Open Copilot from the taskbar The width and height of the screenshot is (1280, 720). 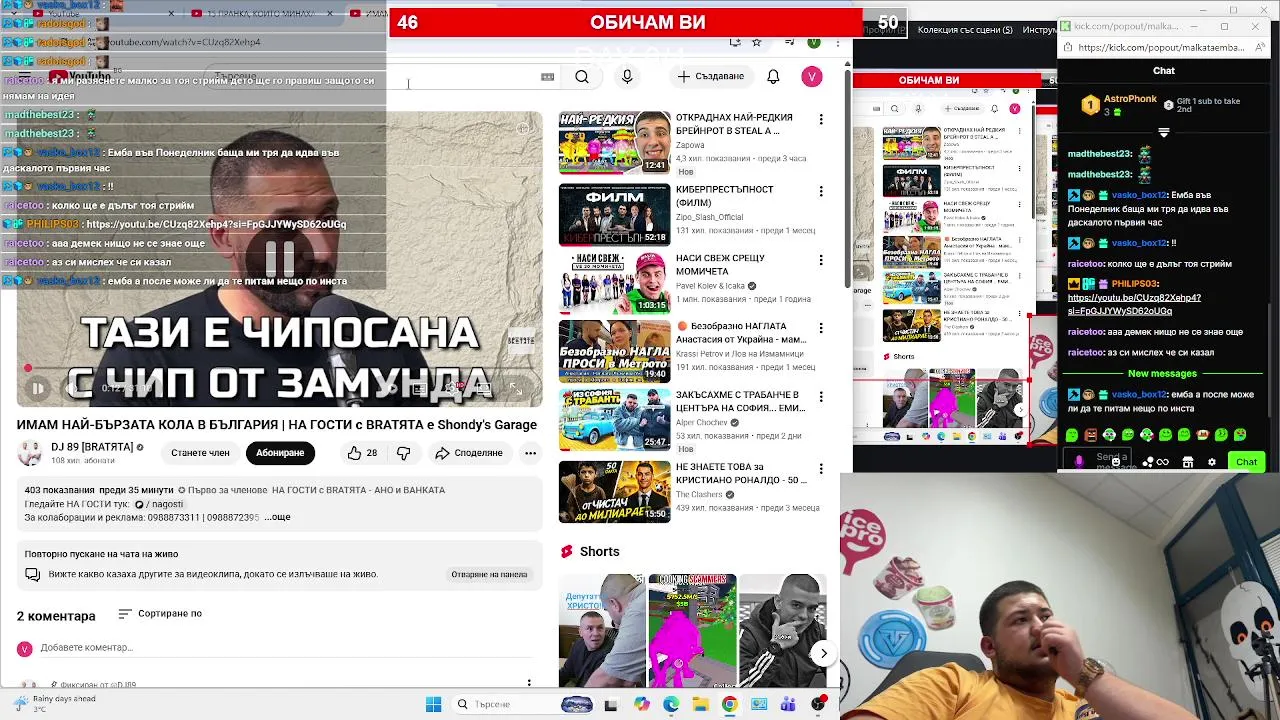click(x=641, y=705)
